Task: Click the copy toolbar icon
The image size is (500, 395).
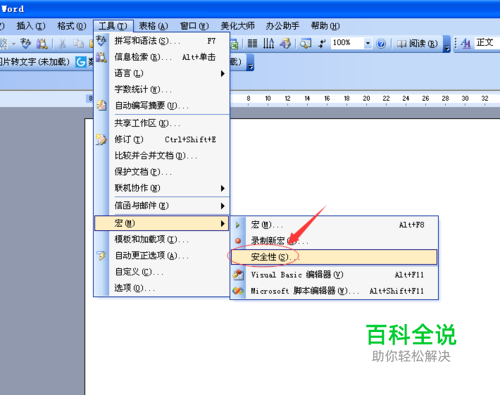Action: point(78,43)
